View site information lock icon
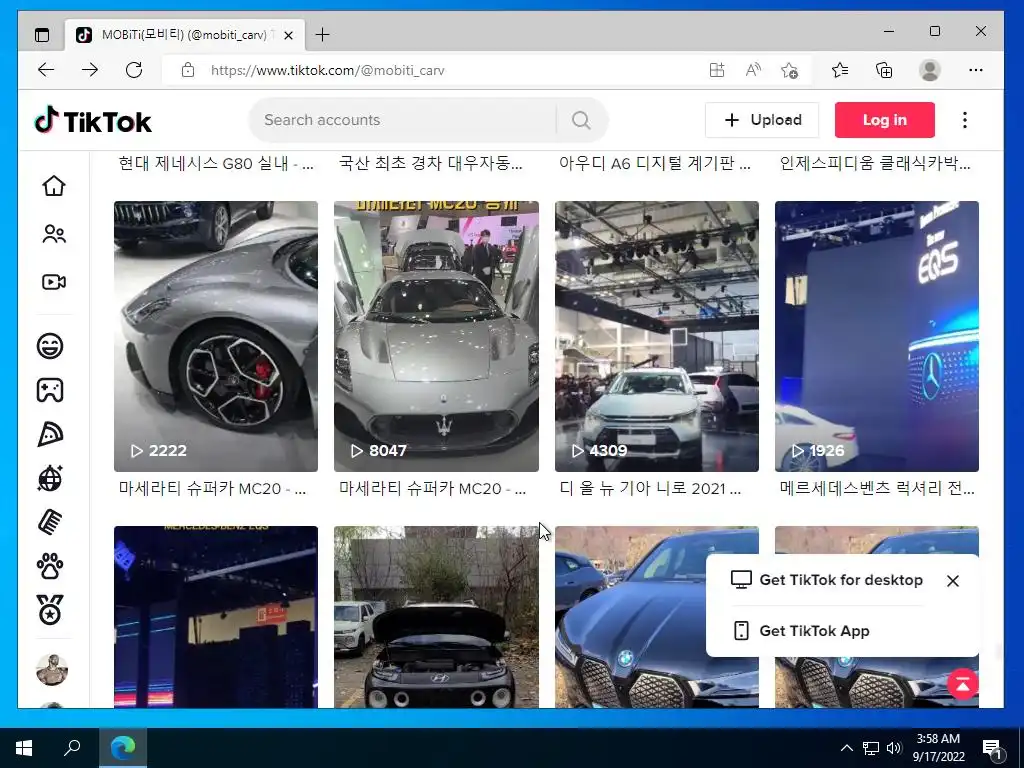Screen dimensions: 1024x768 188,70
